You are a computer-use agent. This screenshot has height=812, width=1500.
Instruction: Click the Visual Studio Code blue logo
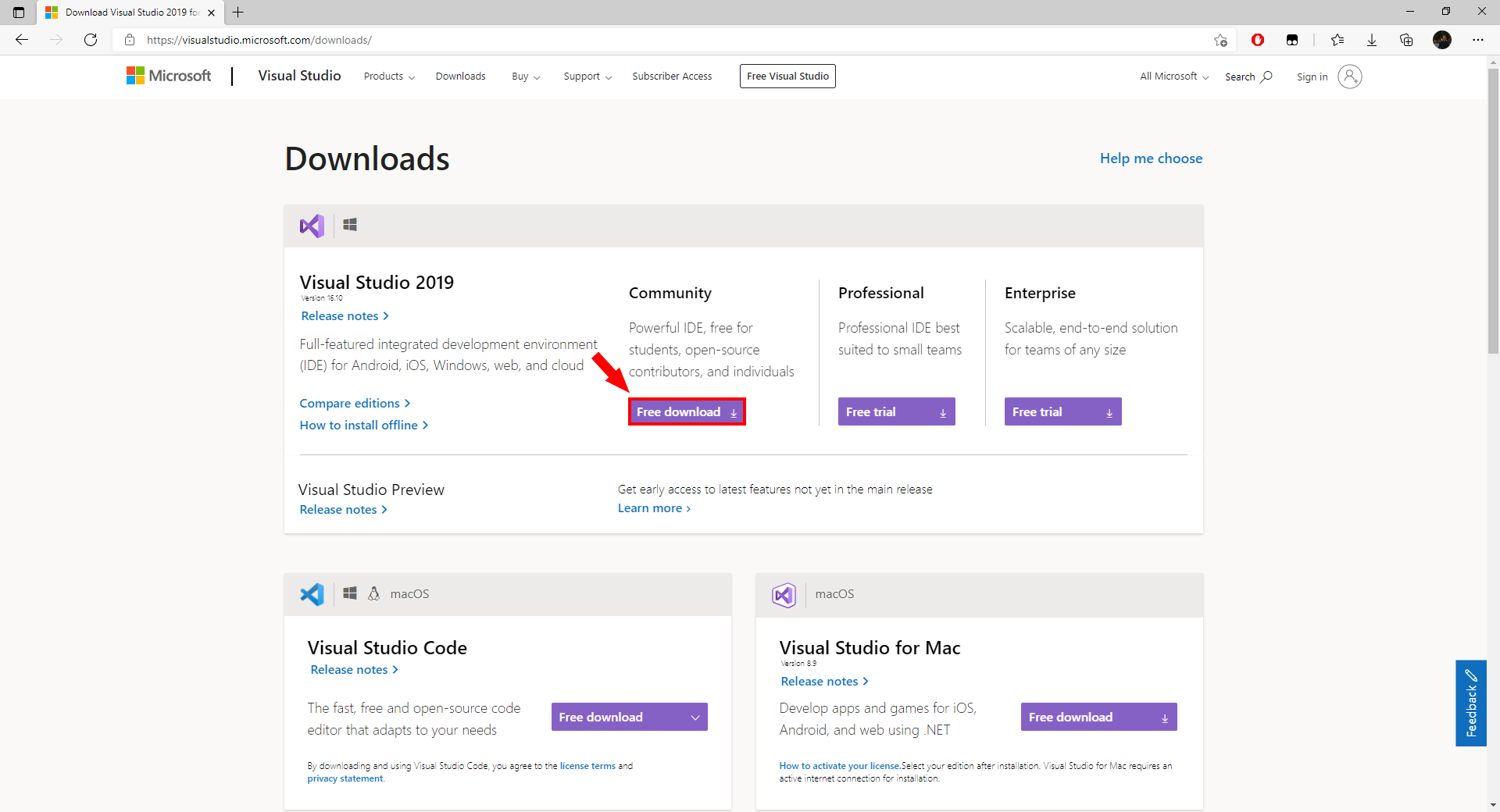pyautogui.click(x=312, y=595)
